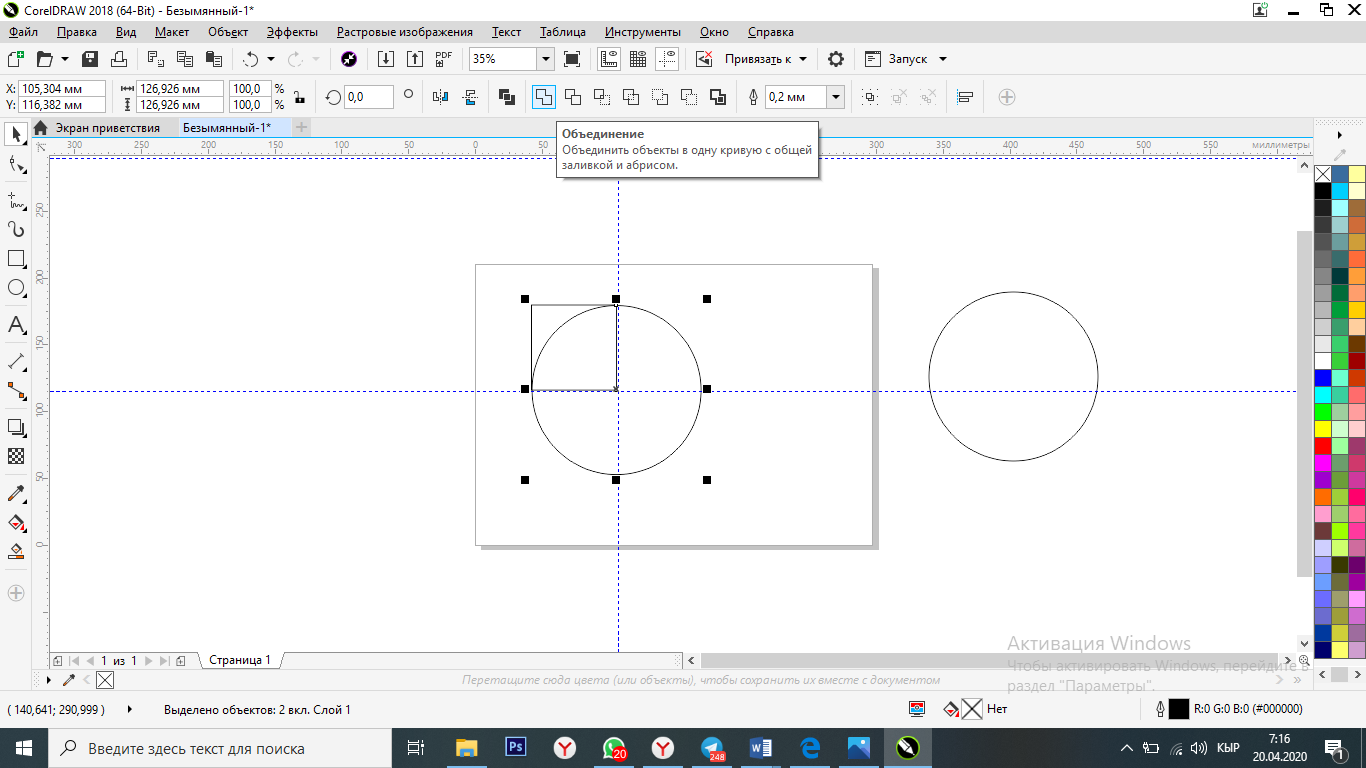Open the outline width 0,2 мм dropdown
The height and width of the screenshot is (768, 1366).
tap(836, 97)
